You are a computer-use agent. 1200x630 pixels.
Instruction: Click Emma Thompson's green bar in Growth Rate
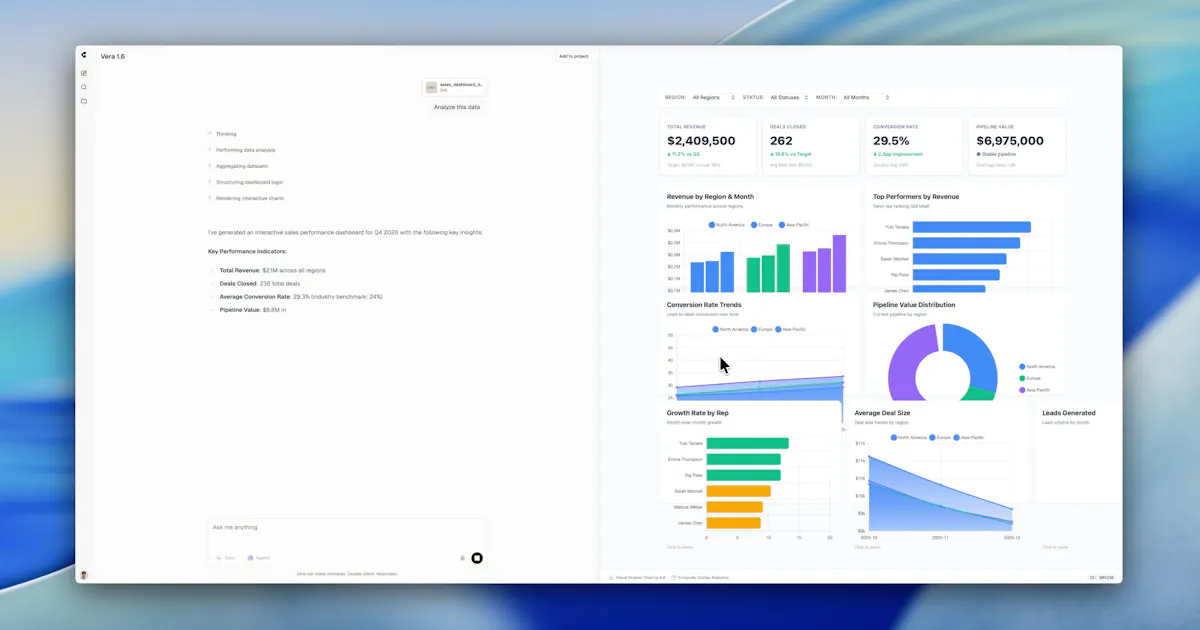pos(744,459)
